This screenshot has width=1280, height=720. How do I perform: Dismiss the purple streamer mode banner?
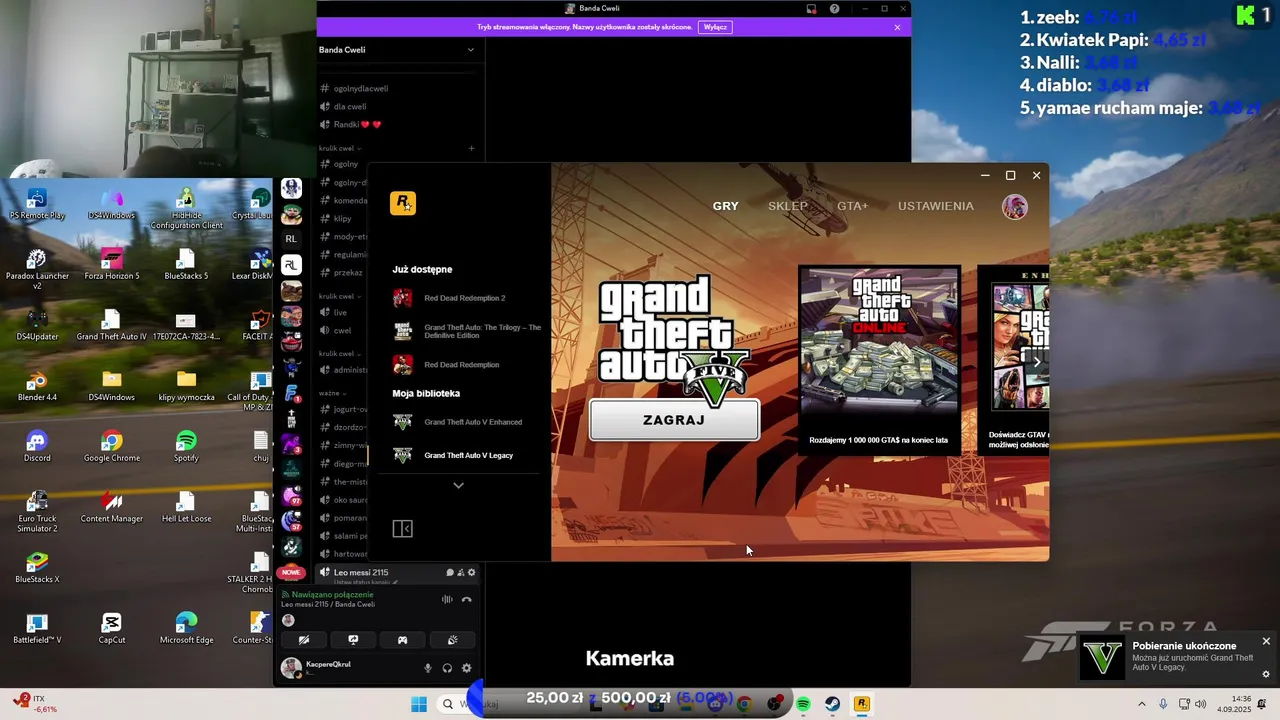click(897, 27)
